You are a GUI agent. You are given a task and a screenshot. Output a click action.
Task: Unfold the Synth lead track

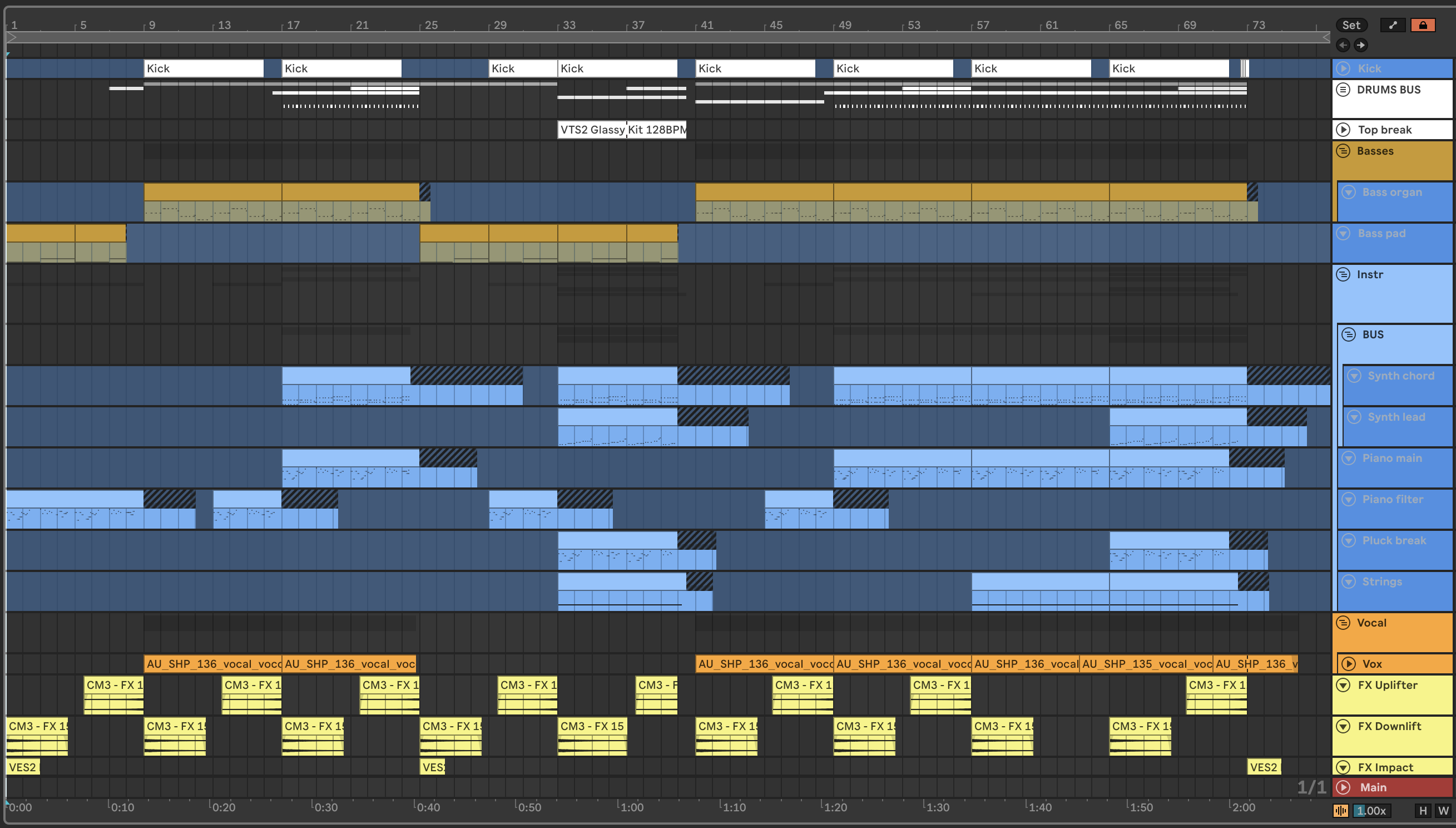pyautogui.click(x=1354, y=417)
